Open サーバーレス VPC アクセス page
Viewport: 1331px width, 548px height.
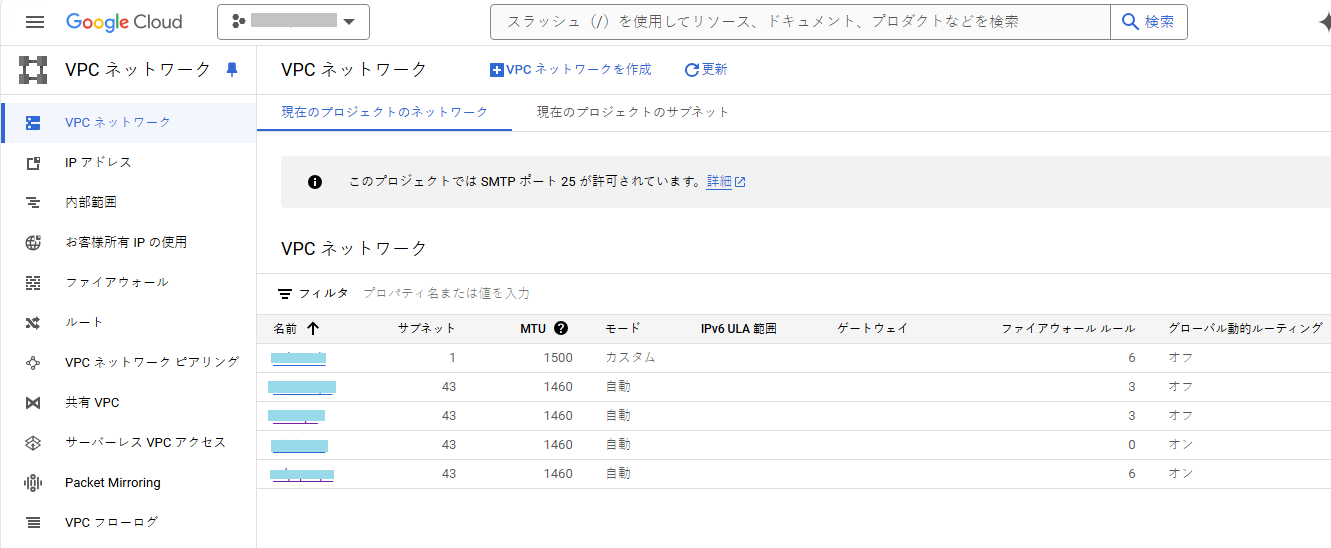[146, 442]
